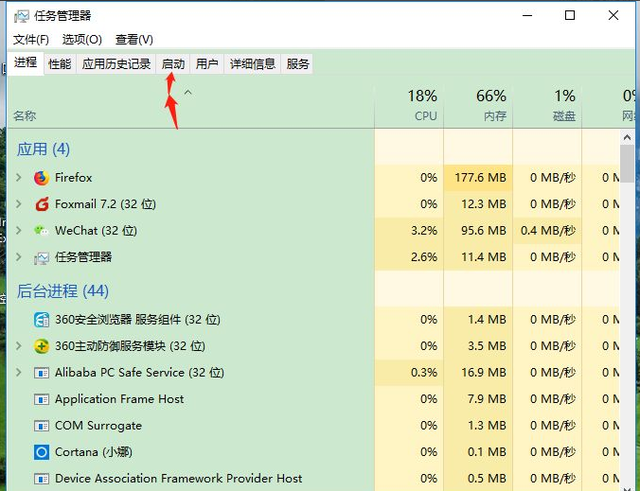
Task: Click the Task Manager title bar icon
Action: click(x=22, y=16)
